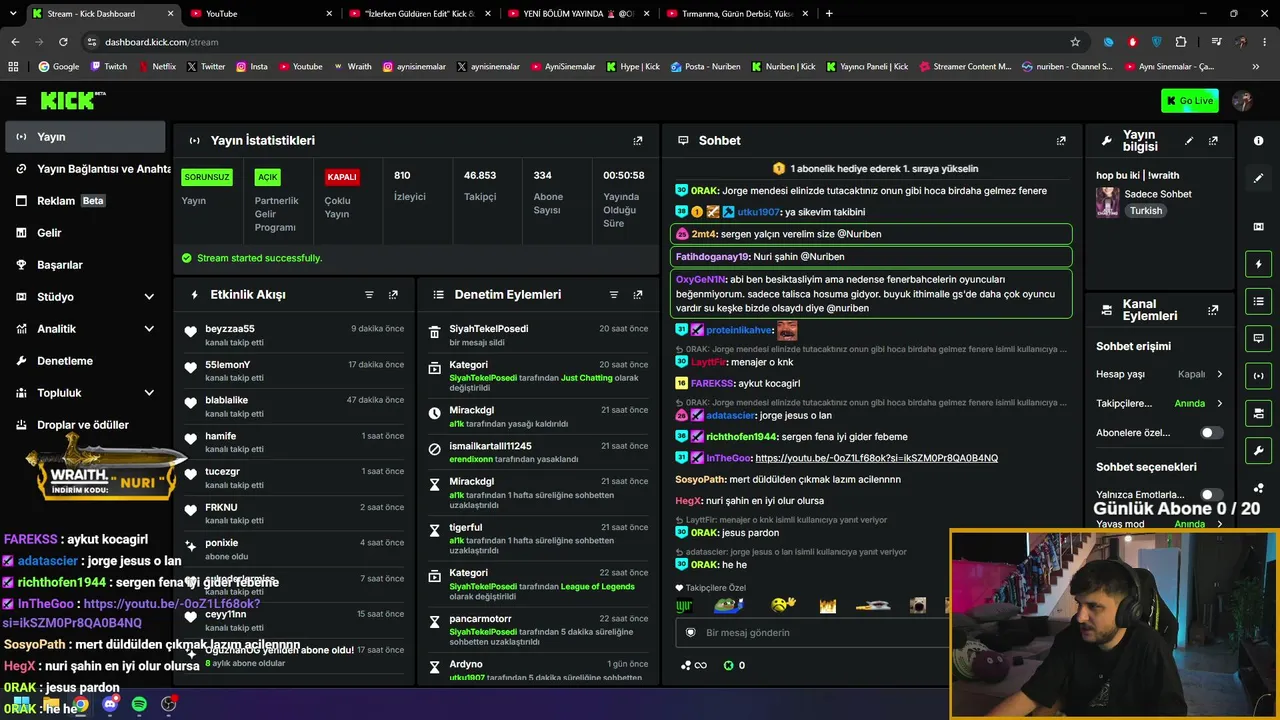Select Yayın in the sidebar
The height and width of the screenshot is (720, 1280).
[85, 137]
